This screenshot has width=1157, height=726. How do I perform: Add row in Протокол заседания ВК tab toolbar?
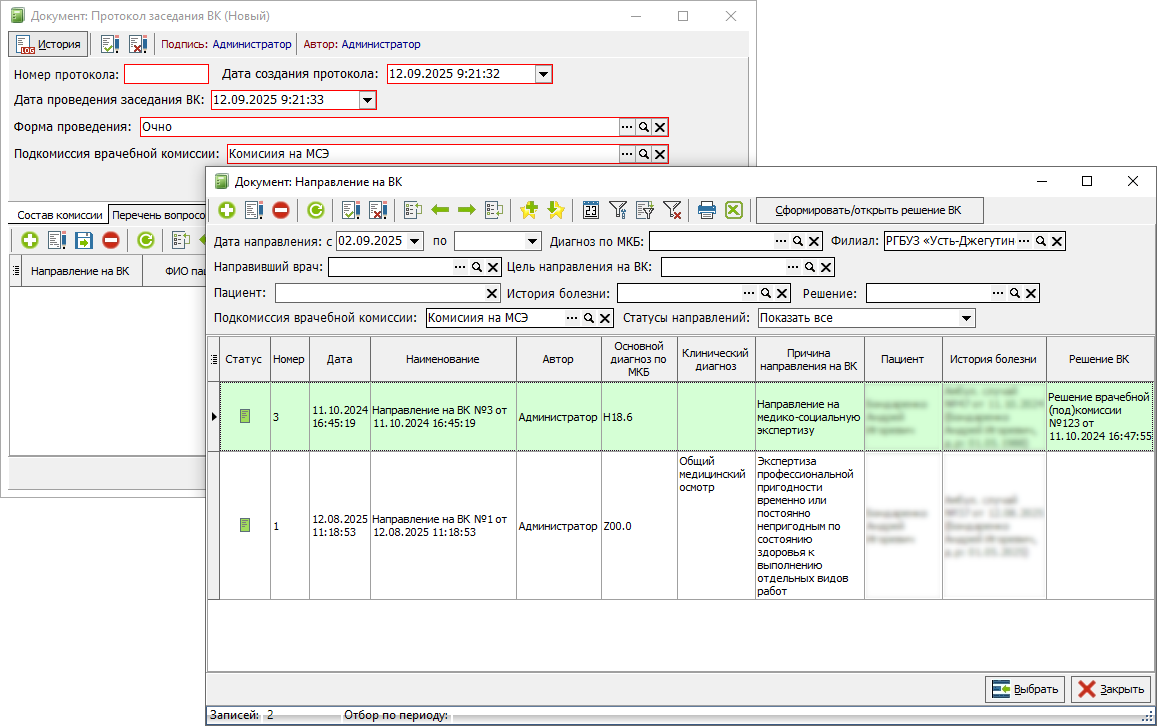coord(30,240)
